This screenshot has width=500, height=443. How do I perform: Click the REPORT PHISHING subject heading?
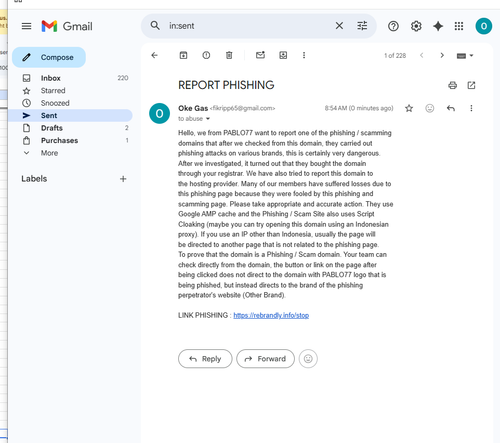coord(226,85)
